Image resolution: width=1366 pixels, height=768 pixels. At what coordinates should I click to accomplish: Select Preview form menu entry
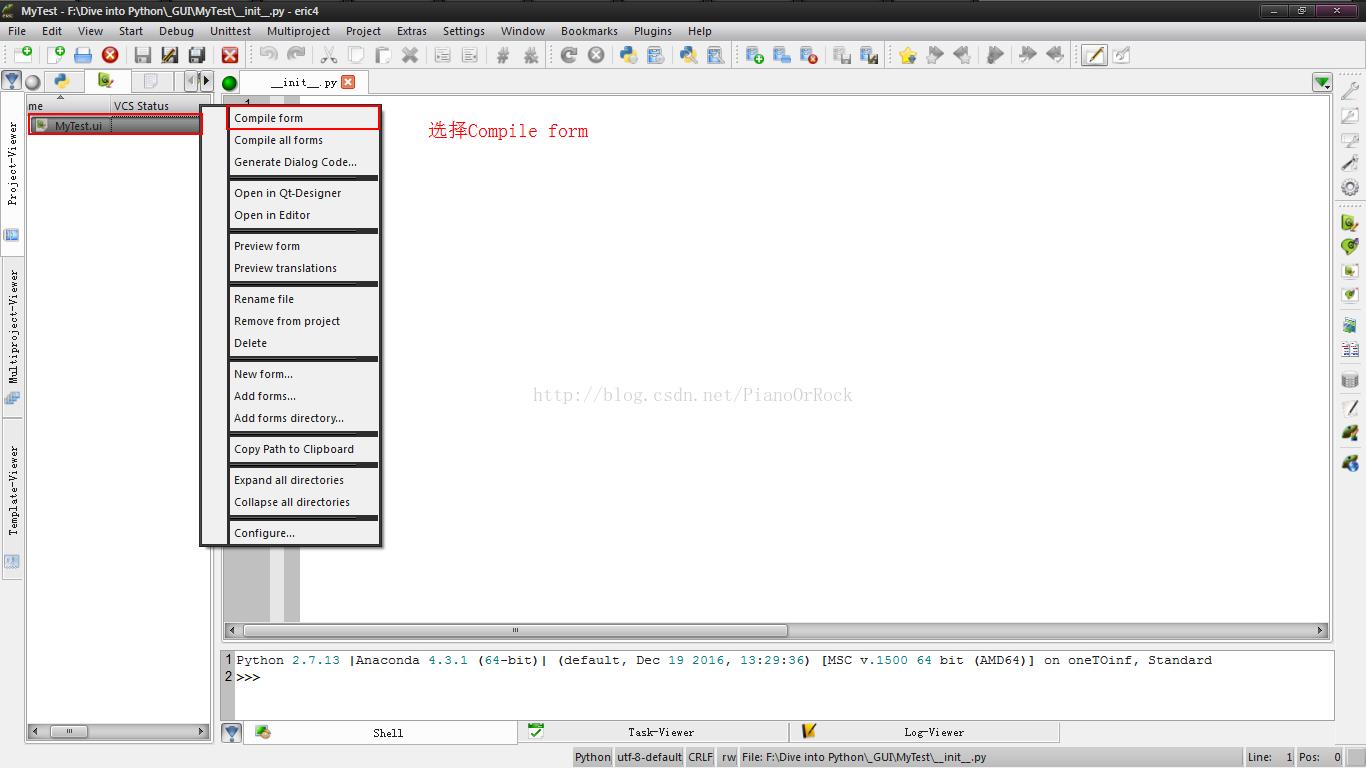pos(304,246)
